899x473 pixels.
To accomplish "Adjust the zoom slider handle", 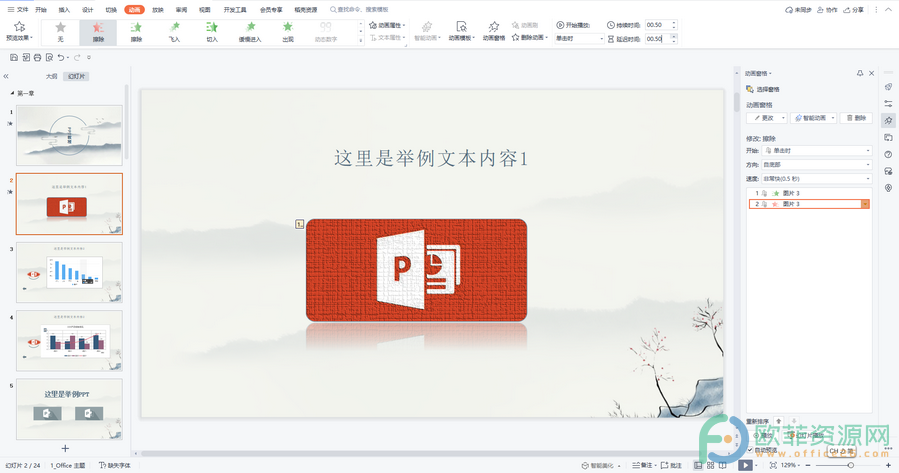I will (x=851, y=466).
